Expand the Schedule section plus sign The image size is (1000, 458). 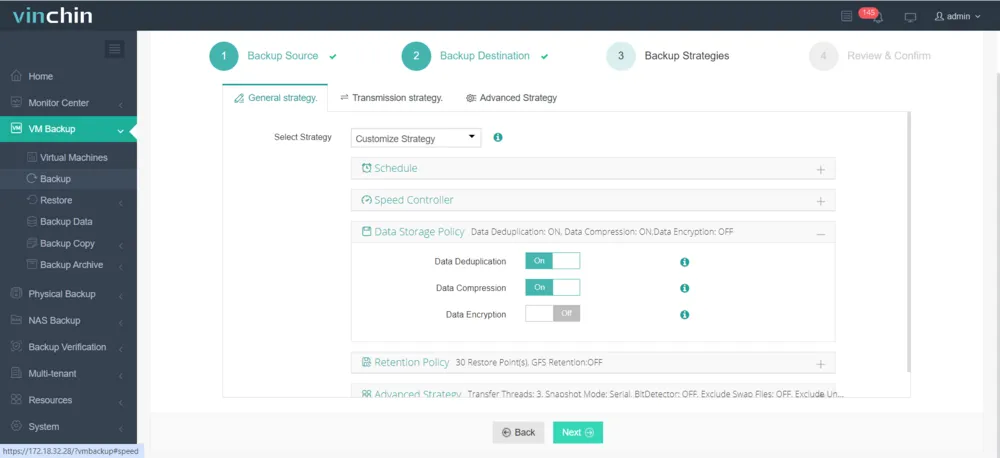[x=821, y=170]
